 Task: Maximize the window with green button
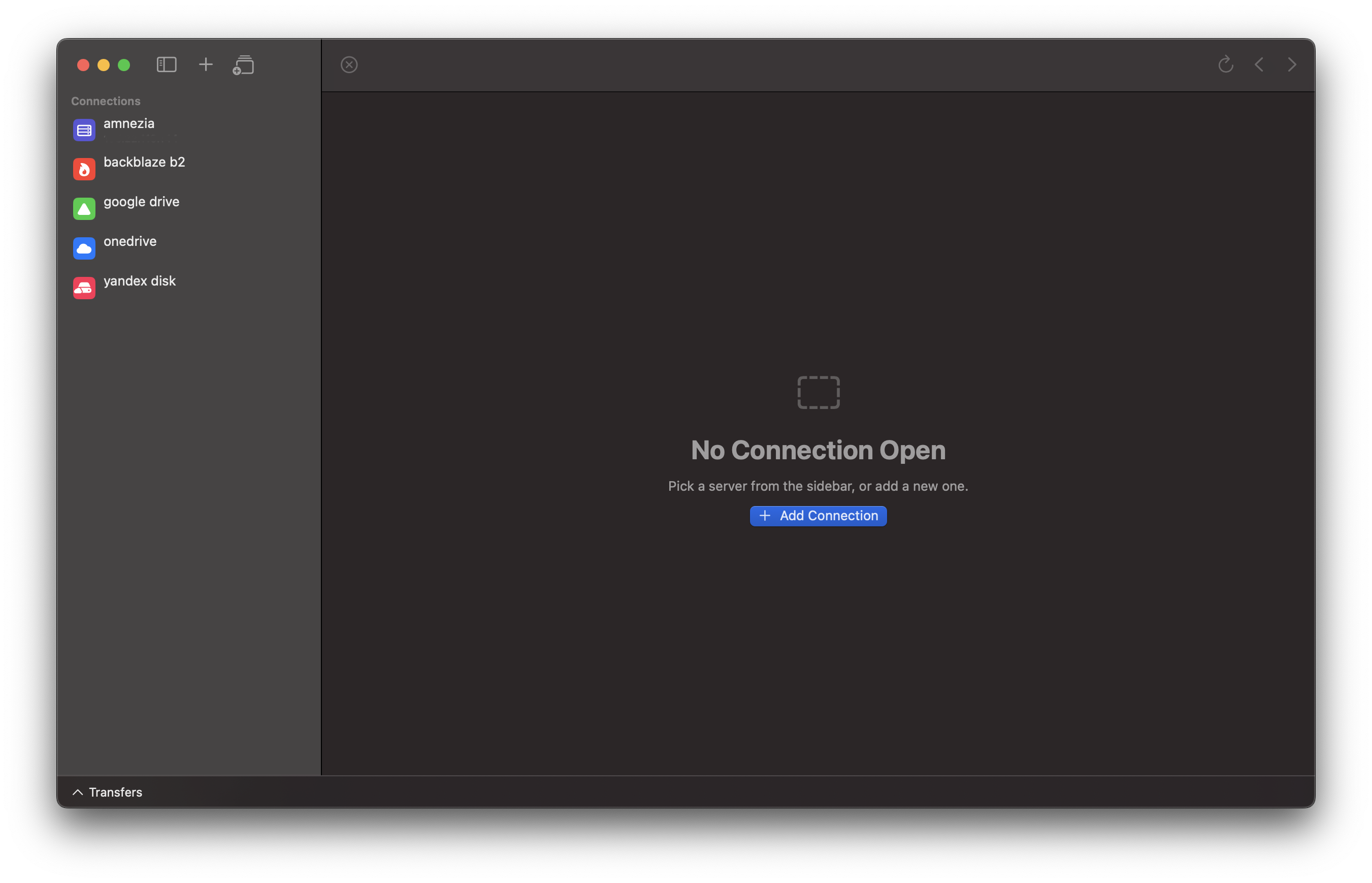coord(124,65)
